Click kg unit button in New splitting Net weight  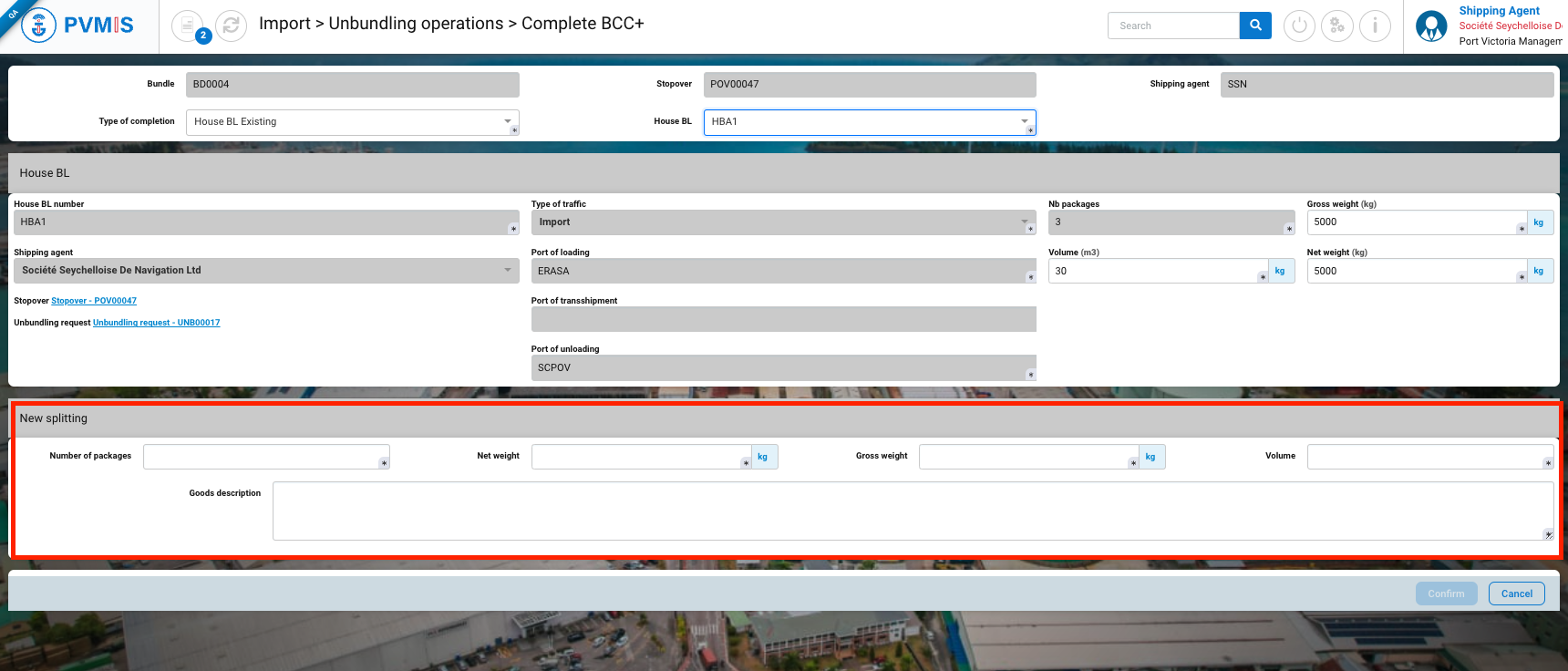[x=763, y=457]
